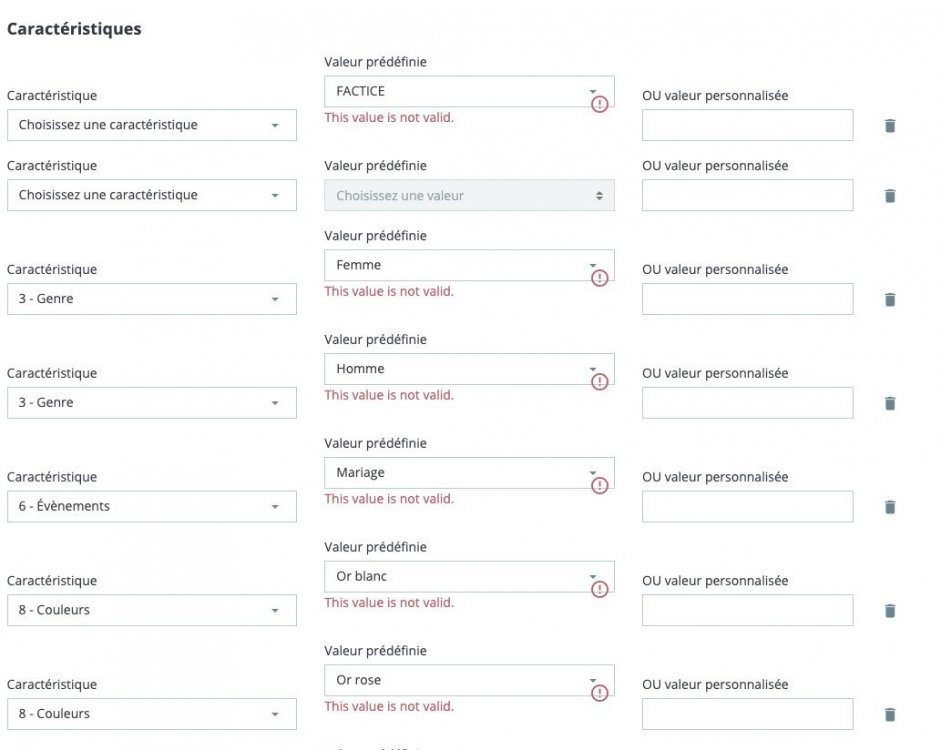The height and width of the screenshot is (750, 941).
Task: Click custom value field in the FACTICE row
Action: click(x=747, y=125)
